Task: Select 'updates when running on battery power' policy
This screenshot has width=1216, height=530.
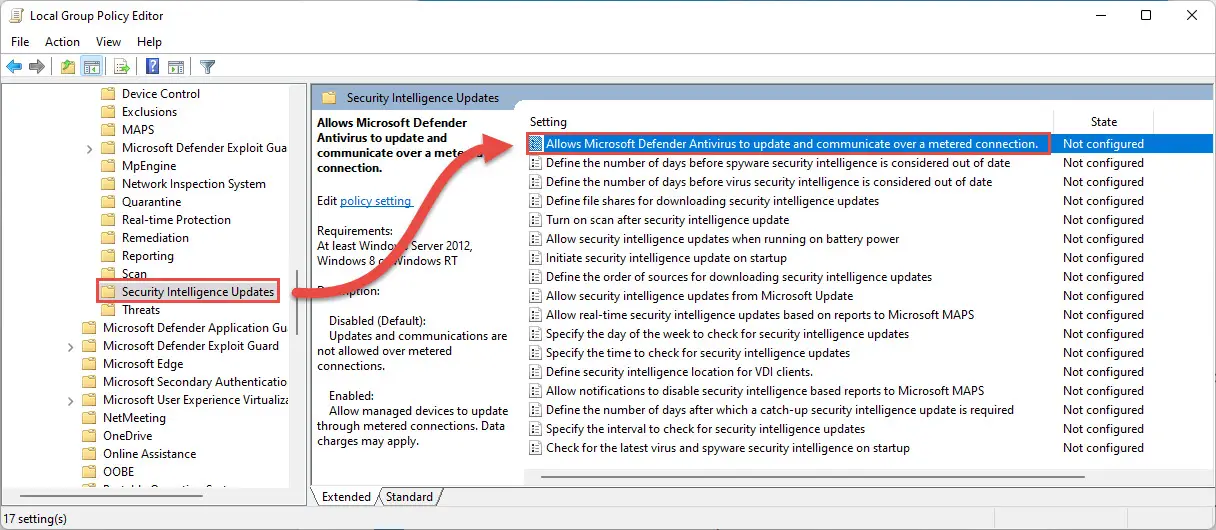Action: 723,239
